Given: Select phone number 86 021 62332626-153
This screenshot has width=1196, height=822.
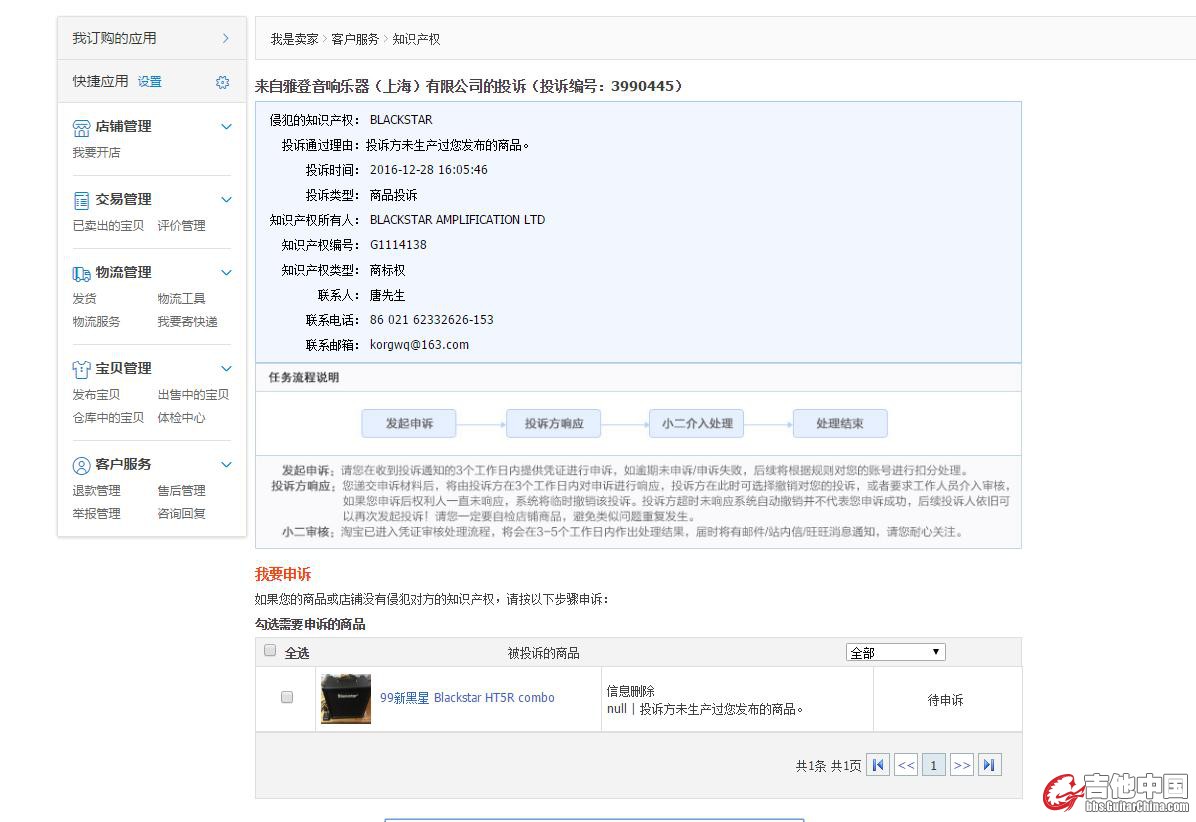Looking at the screenshot, I should click(432, 320).
